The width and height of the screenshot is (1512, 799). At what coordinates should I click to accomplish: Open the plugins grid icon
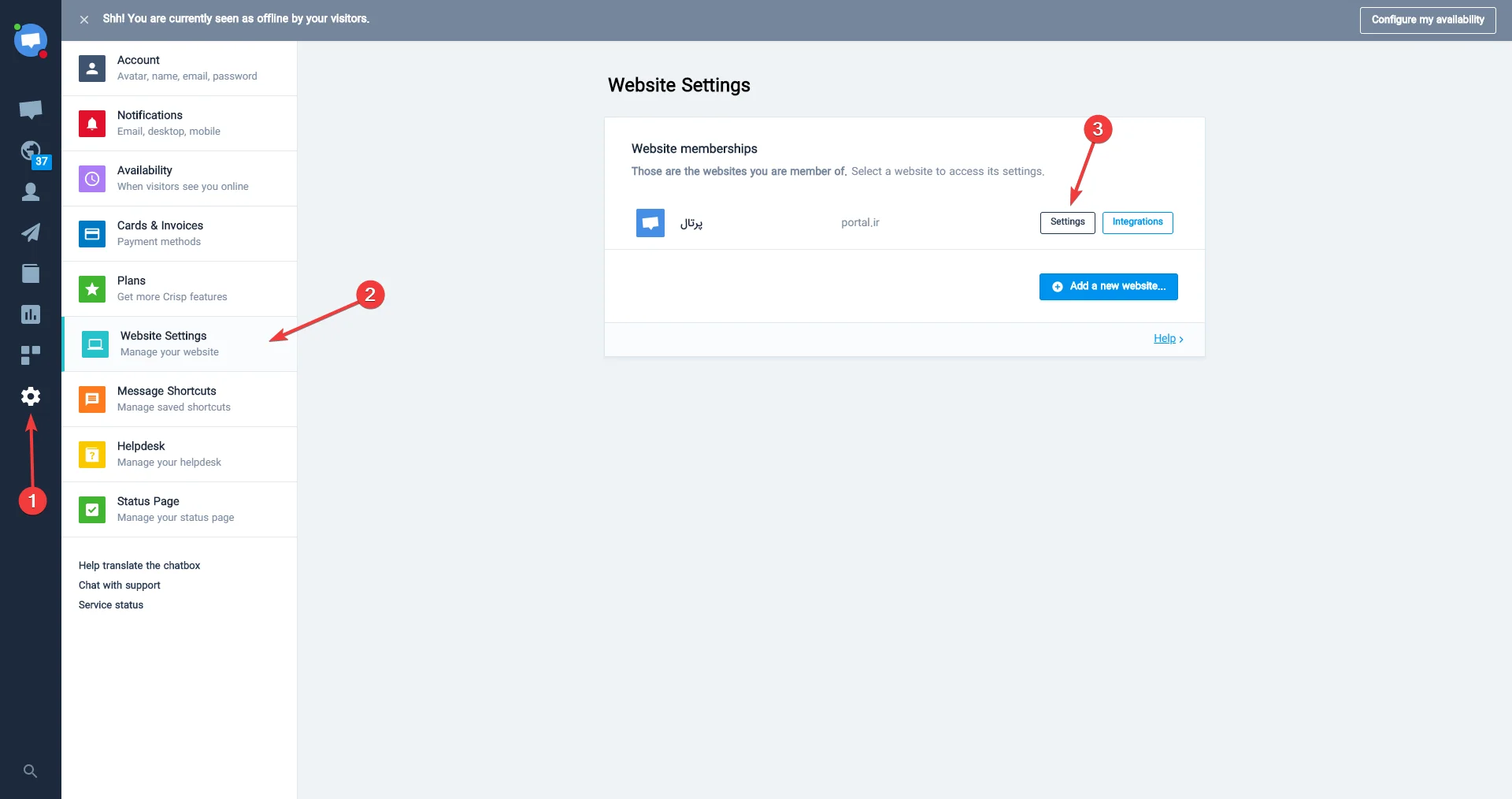31,355
